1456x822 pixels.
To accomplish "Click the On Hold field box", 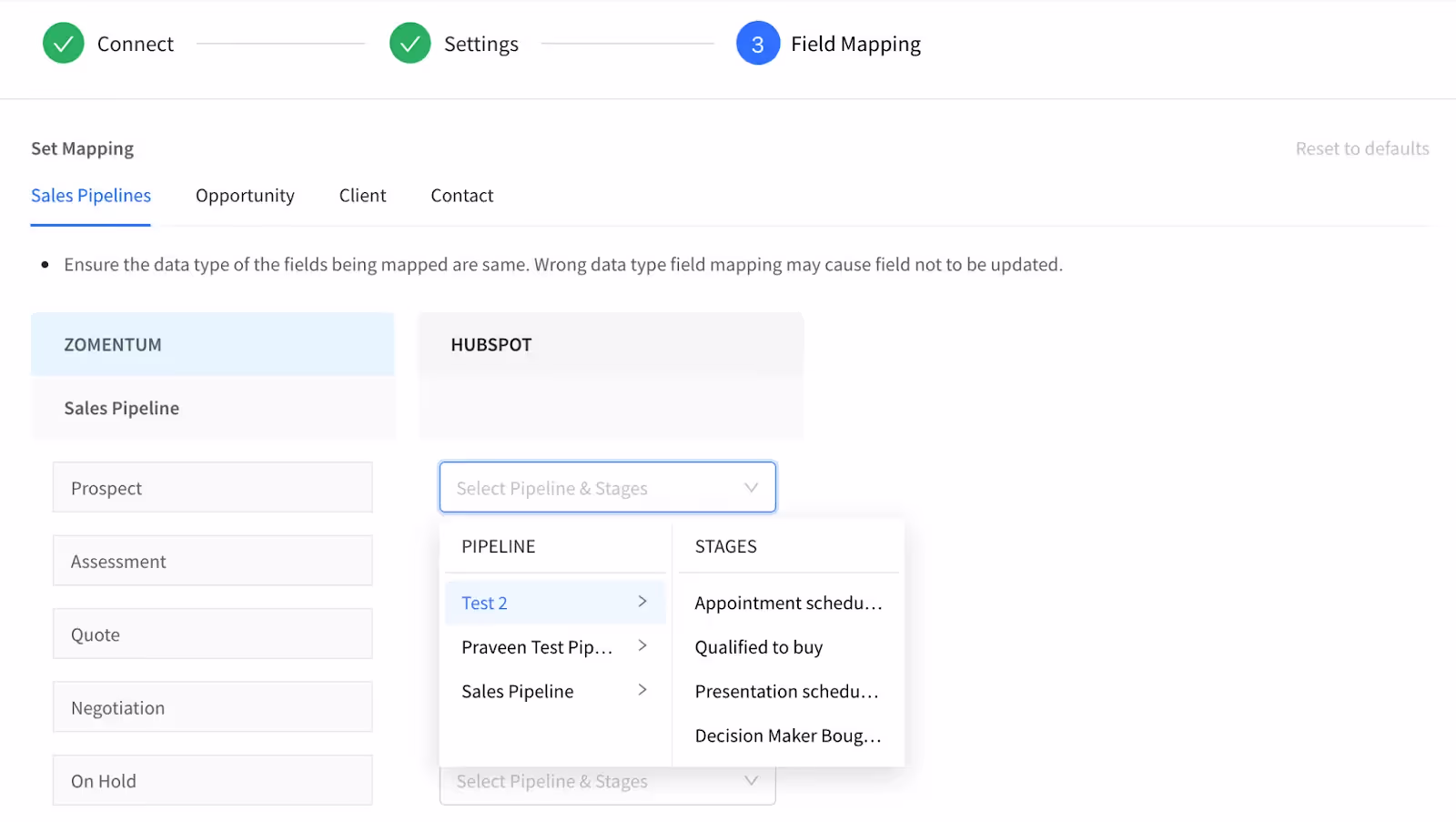I will pos(213,780).
